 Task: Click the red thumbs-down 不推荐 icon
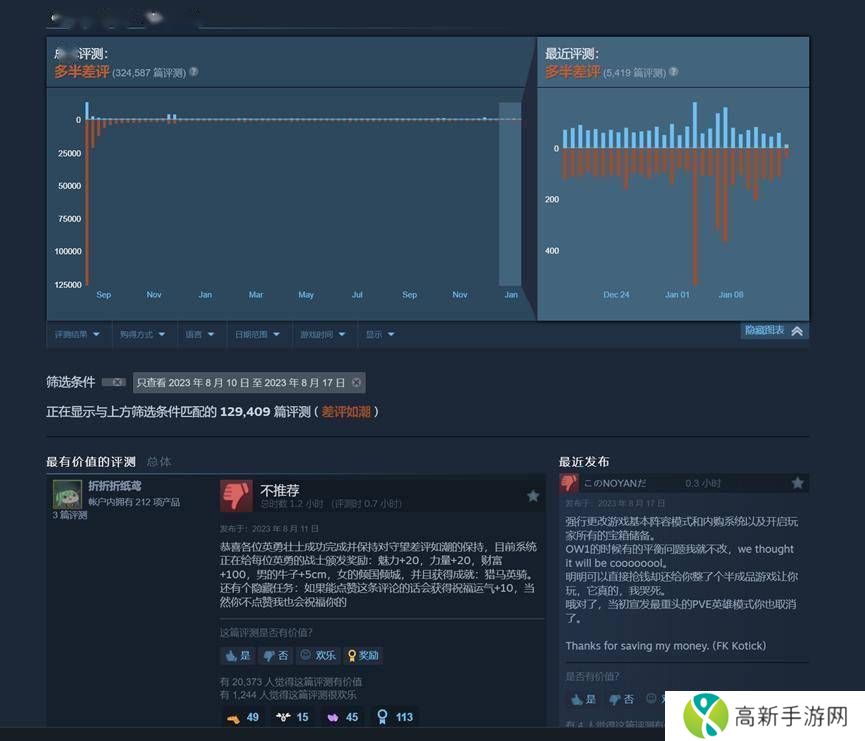pyautogui.click(x=236, y=495)
